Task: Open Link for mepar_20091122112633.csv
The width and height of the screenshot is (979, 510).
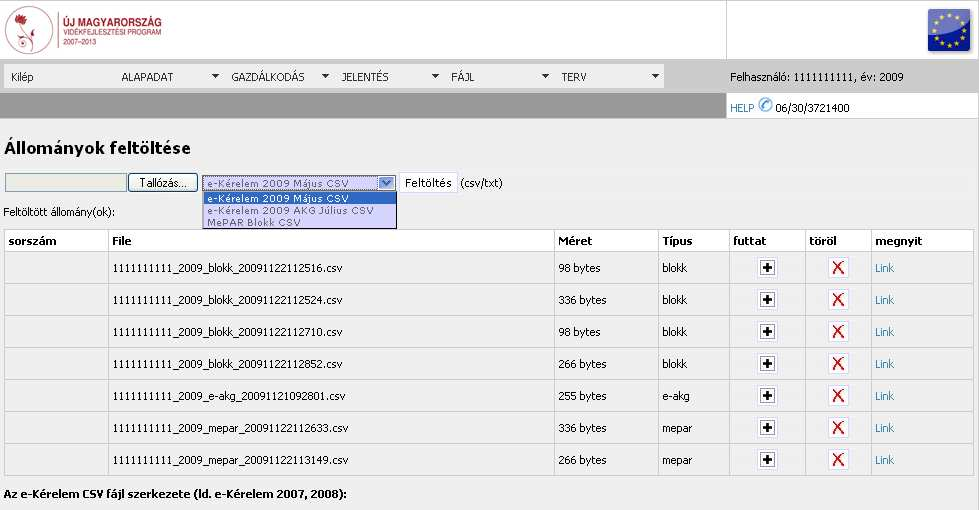Action: pyautogui.click(x=884, y=428)
